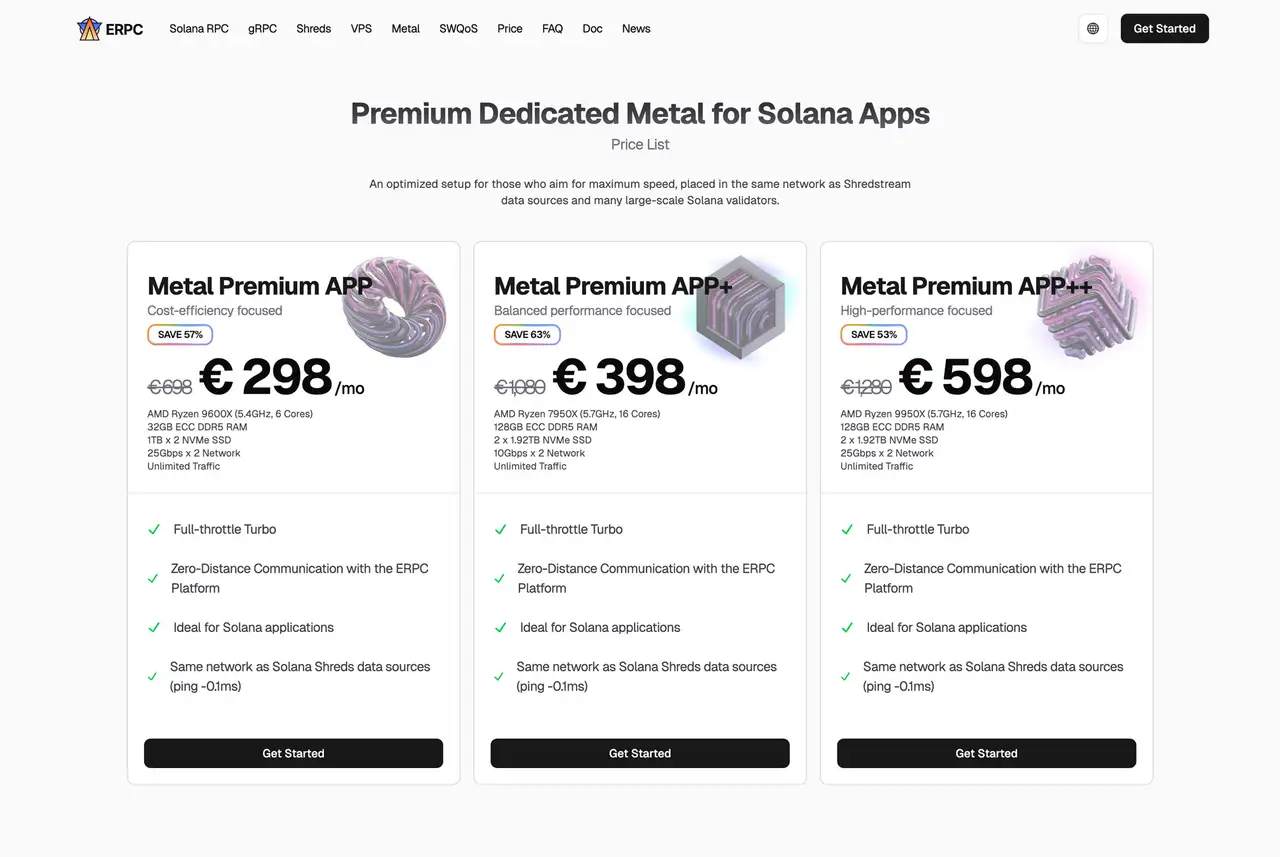Image resolution: width=1280 pixels, height=857 pixels.
Task: Click the crossed-out €698 original price
Action: (x=170, y=387)
